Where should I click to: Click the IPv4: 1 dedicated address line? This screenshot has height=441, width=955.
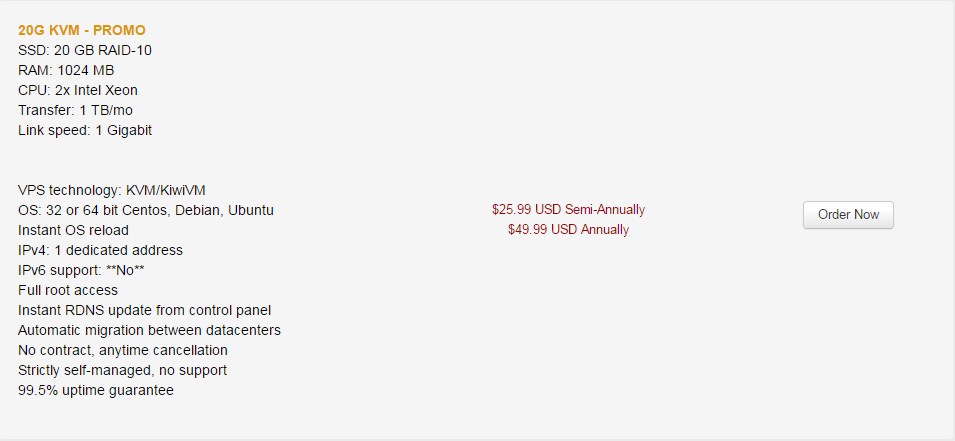(x=100, y=250)
